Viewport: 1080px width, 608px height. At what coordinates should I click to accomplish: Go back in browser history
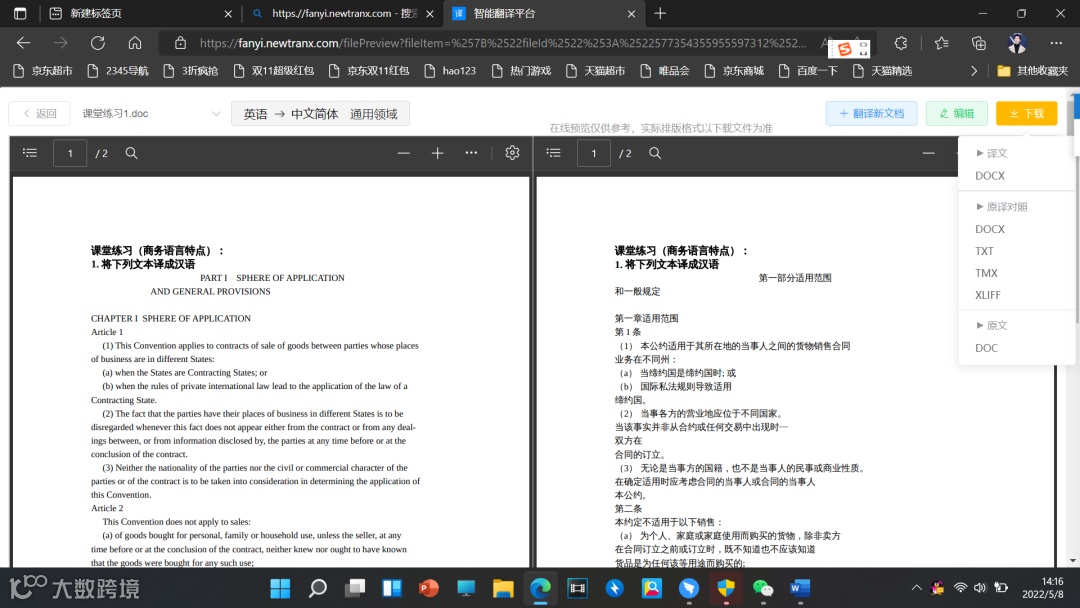click(23, 43)
